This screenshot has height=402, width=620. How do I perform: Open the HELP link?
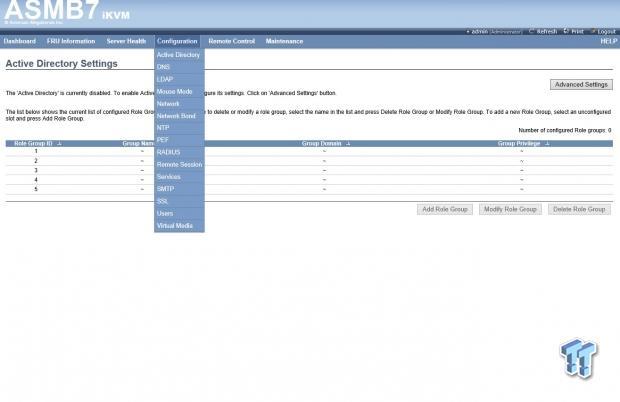608,41
